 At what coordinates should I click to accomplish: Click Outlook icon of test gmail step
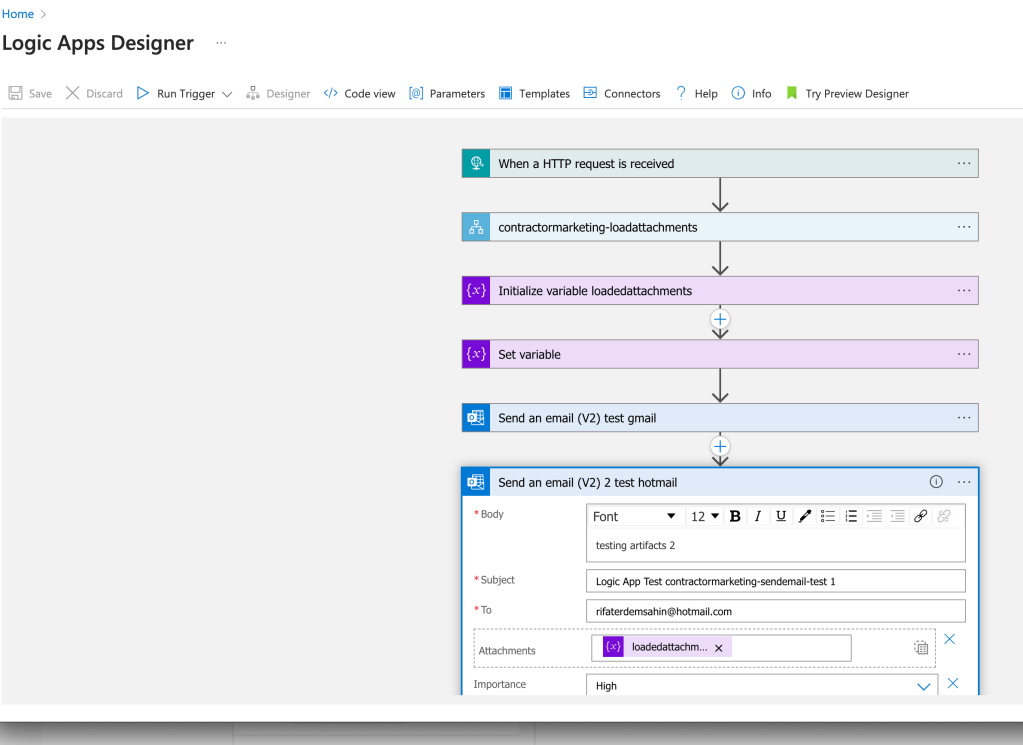coord(476,418)
